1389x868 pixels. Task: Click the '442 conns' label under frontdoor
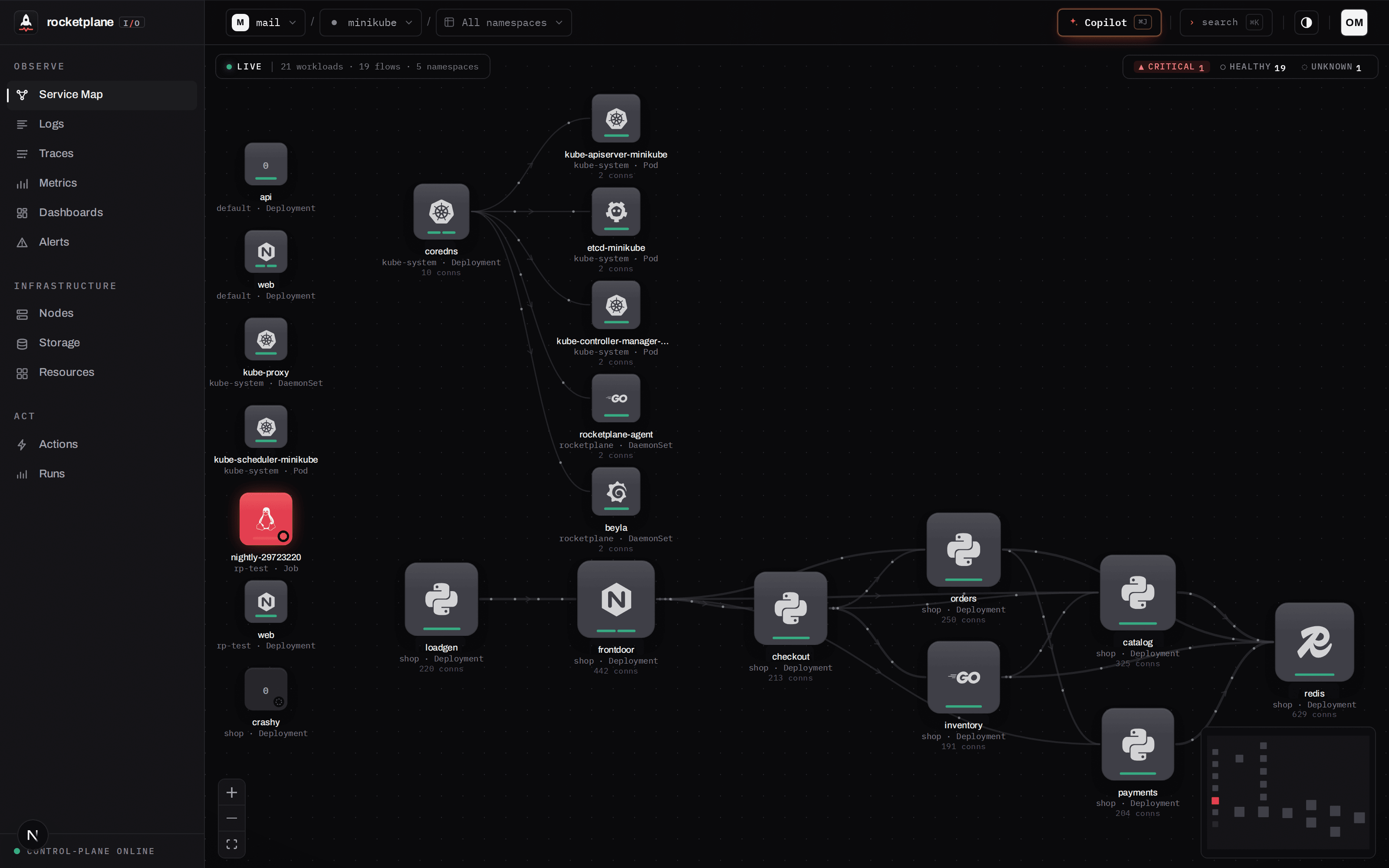[616, 671]
